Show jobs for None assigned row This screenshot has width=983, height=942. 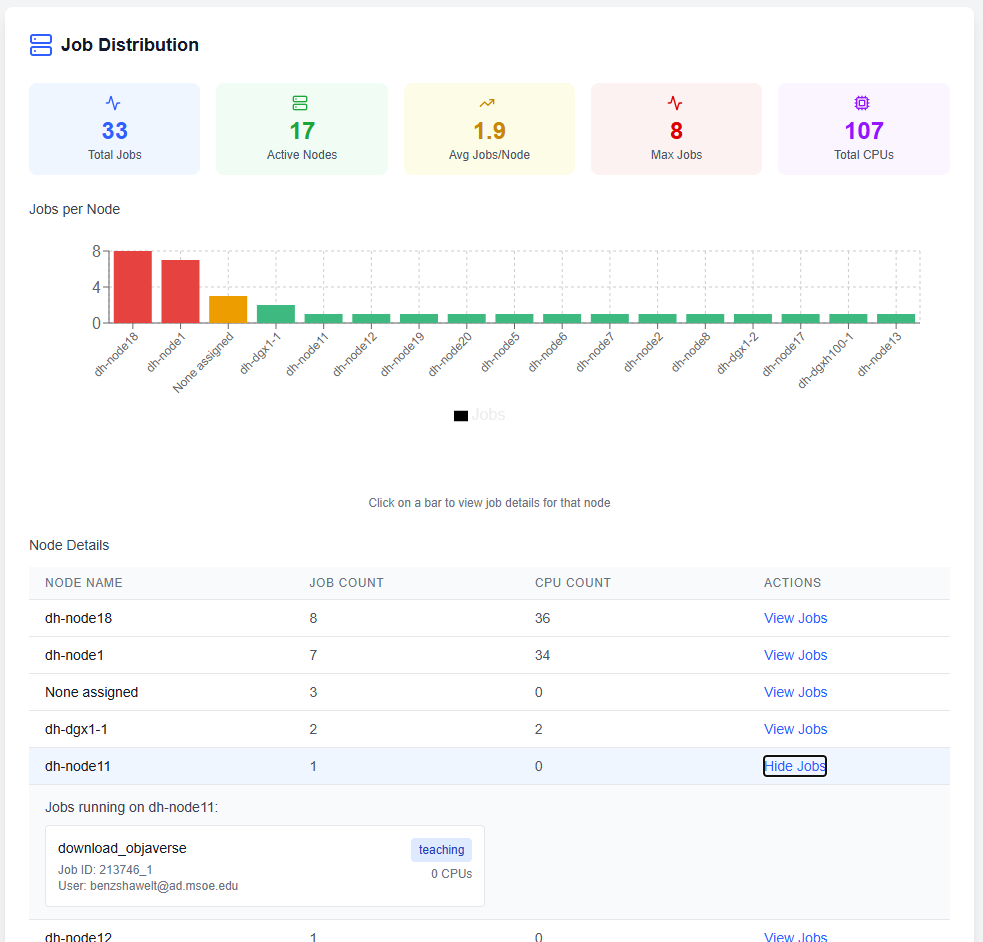795,692
